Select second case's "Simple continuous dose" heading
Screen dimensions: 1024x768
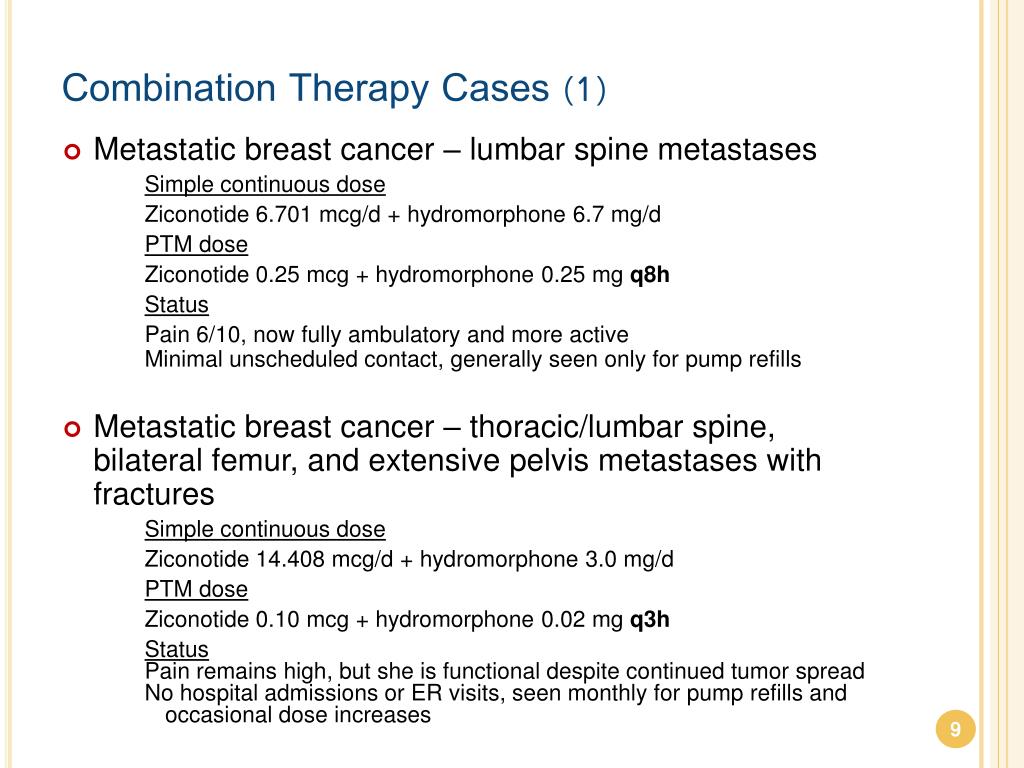pyautogui.click(x=265, y=530)
